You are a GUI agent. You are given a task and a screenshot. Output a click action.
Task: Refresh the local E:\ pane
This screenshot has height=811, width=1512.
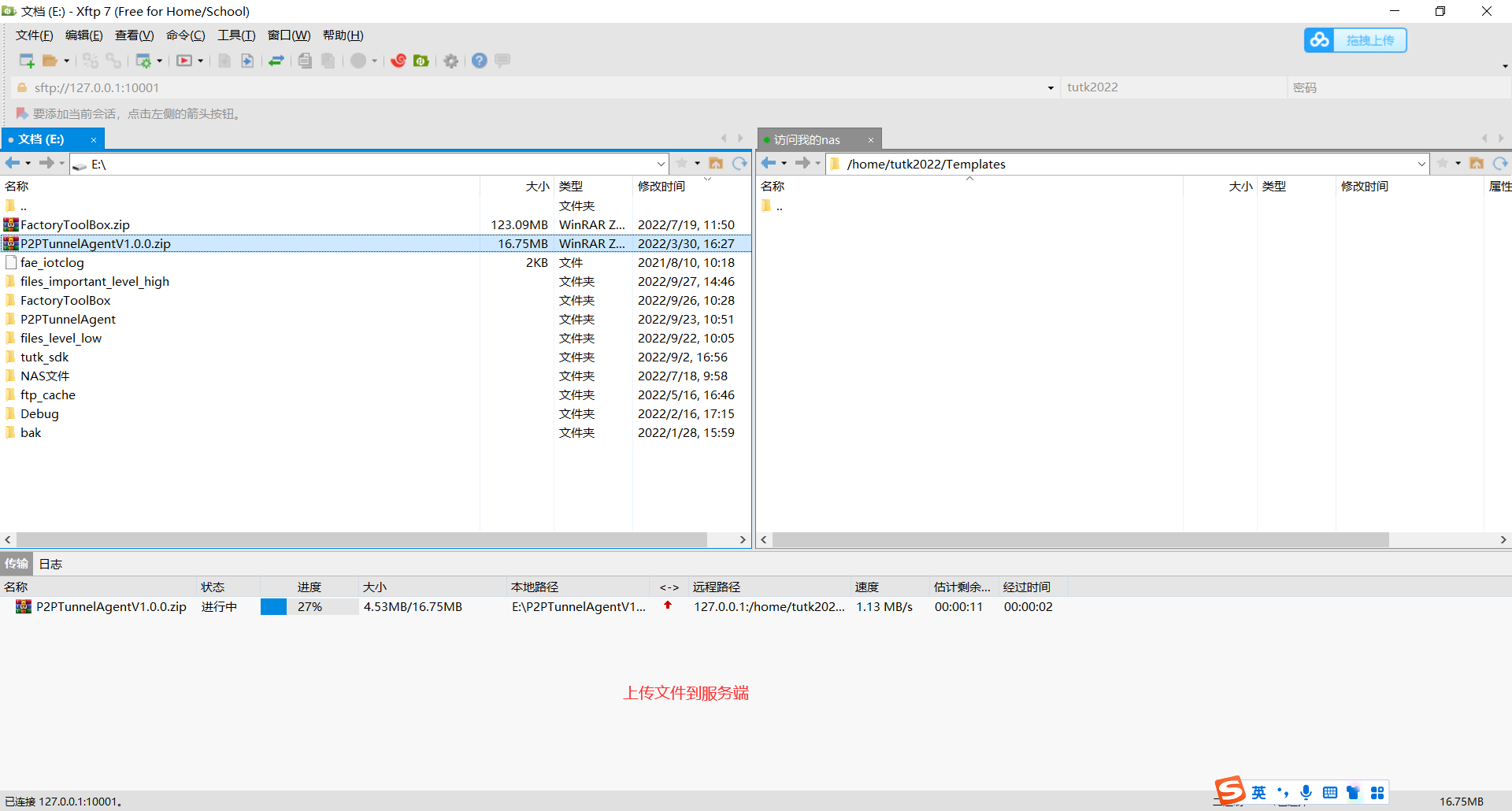(739, 163)
